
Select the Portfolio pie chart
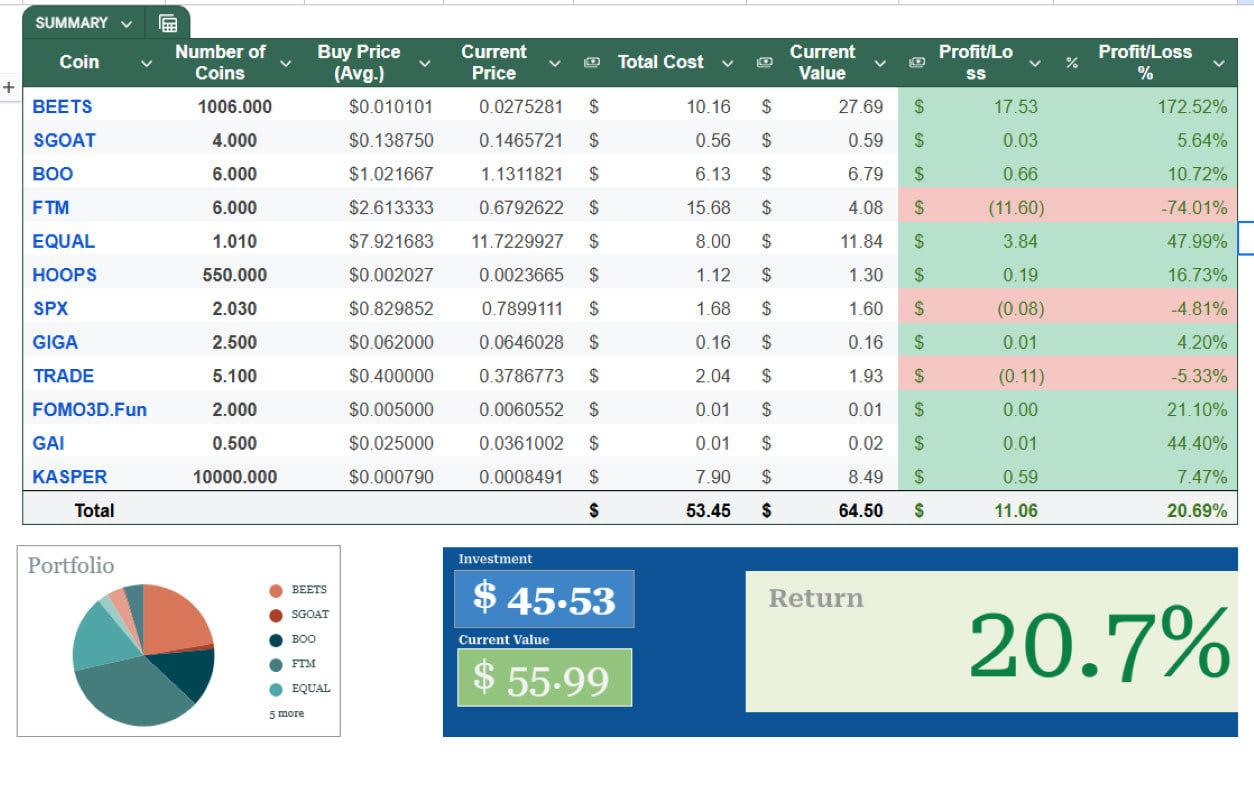pyautogui.click(x=145, y=655)
